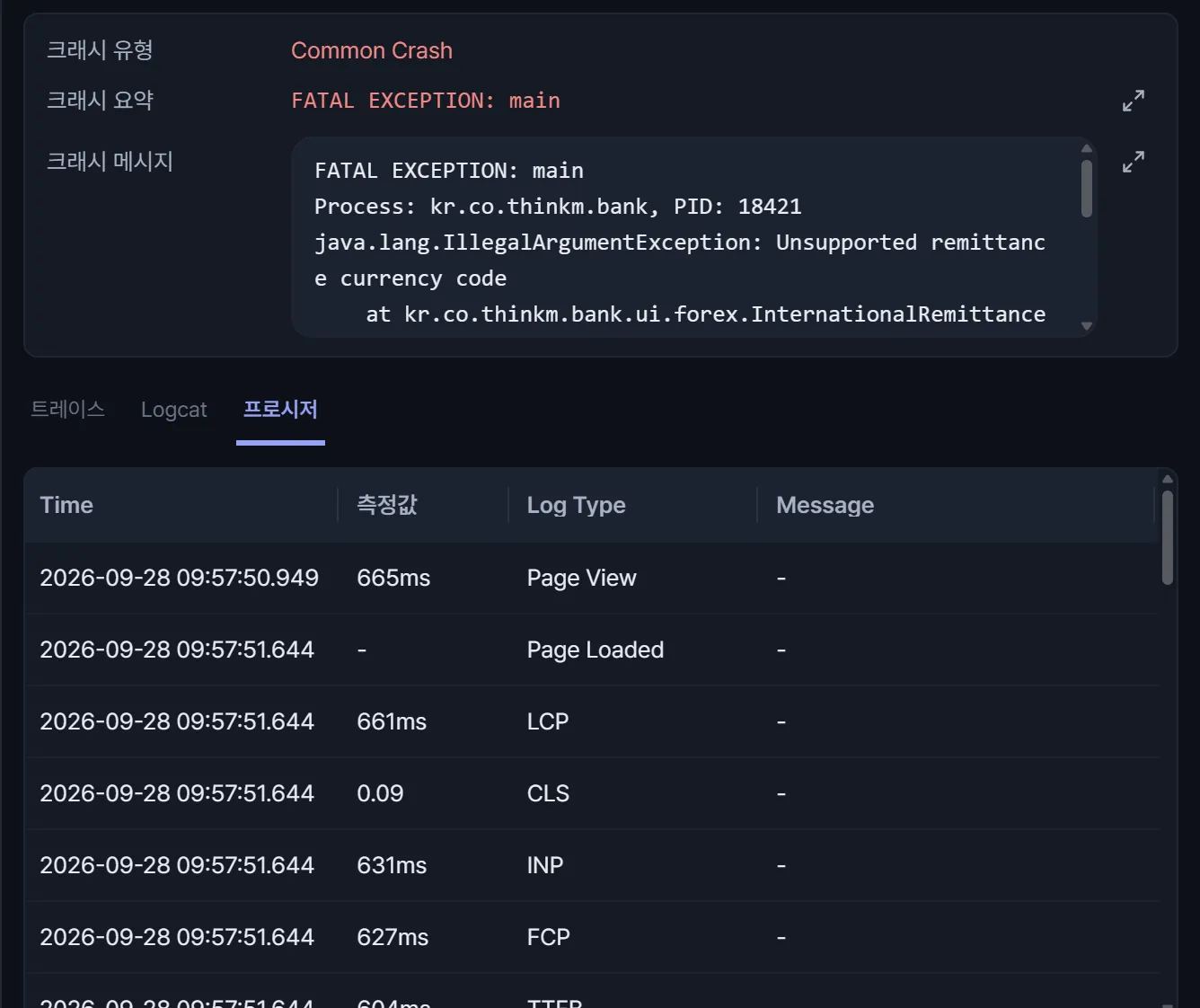Click the crash message scrollbar thumb
This screenshot has width=1200, height=1008.
pyautogui.click(x=1087, y=189)
